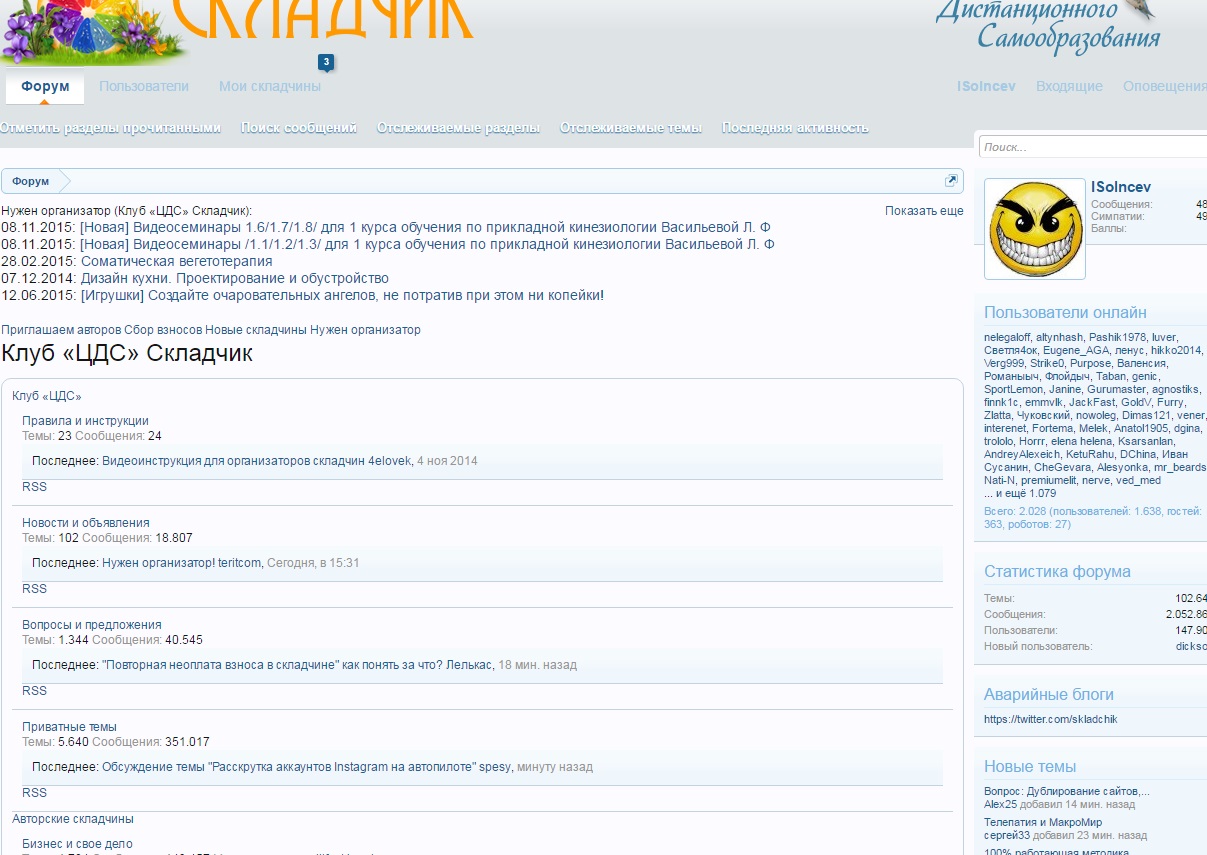Open Видеосеминары 1.6/1.7/1.8 topic
1207x855 pixels.
point(426,227)
